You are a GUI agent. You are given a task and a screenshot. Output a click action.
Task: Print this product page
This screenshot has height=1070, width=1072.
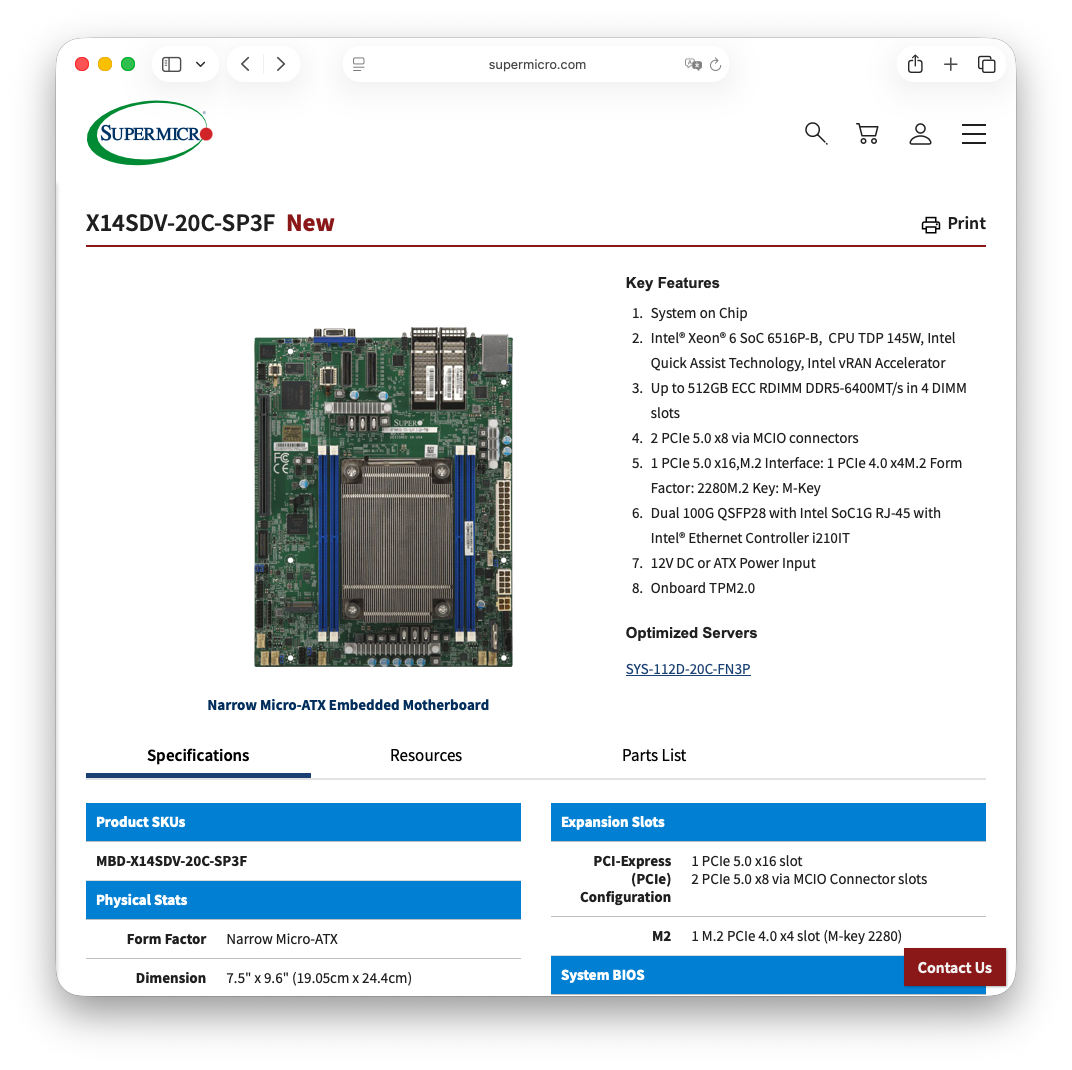coord(954,224)
